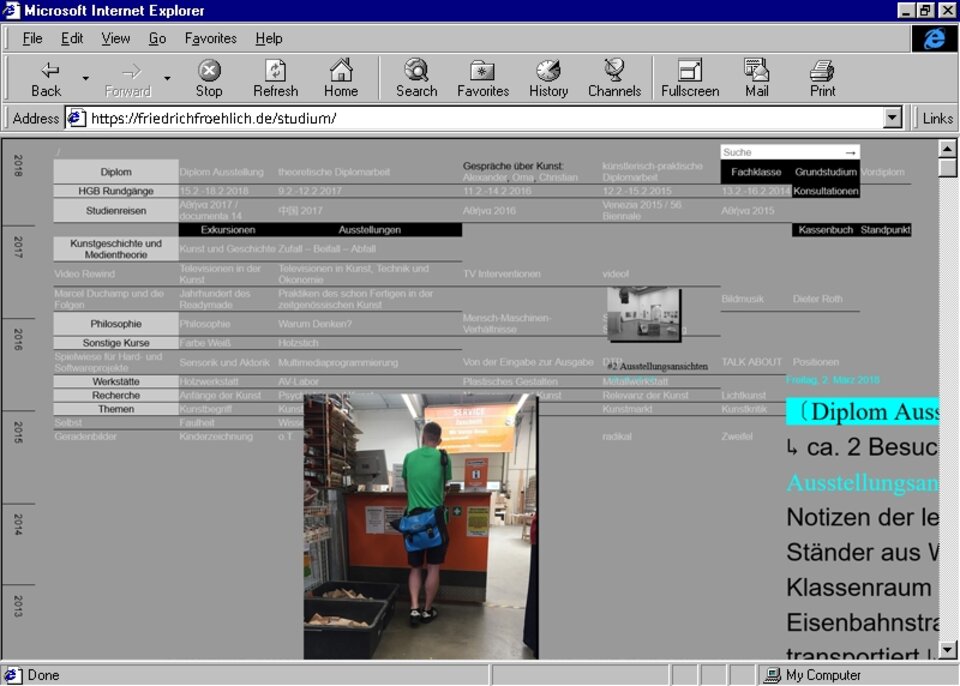
Task: Open theoretische Diplomarbeit link
Action: 334,172
